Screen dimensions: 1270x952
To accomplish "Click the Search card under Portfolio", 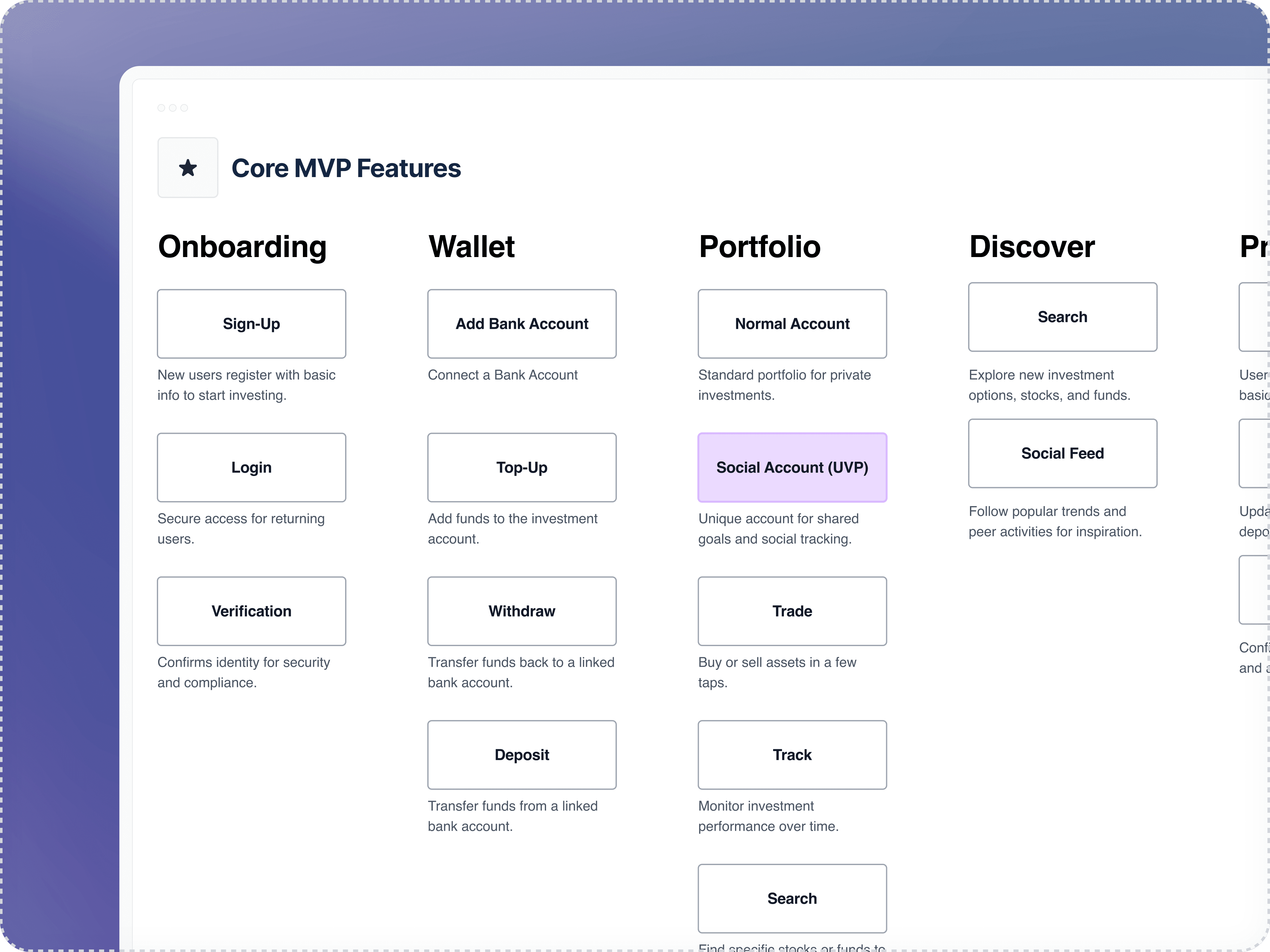I will coord(792,899).
